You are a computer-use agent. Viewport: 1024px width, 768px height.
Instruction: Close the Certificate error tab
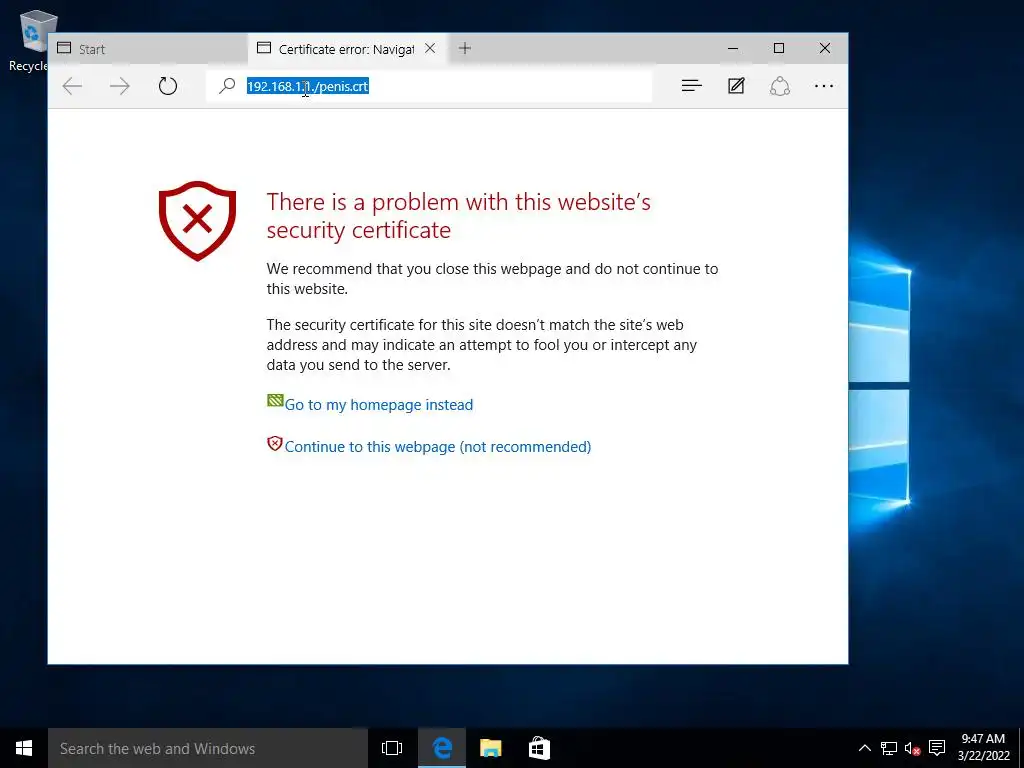pos(430,48)
